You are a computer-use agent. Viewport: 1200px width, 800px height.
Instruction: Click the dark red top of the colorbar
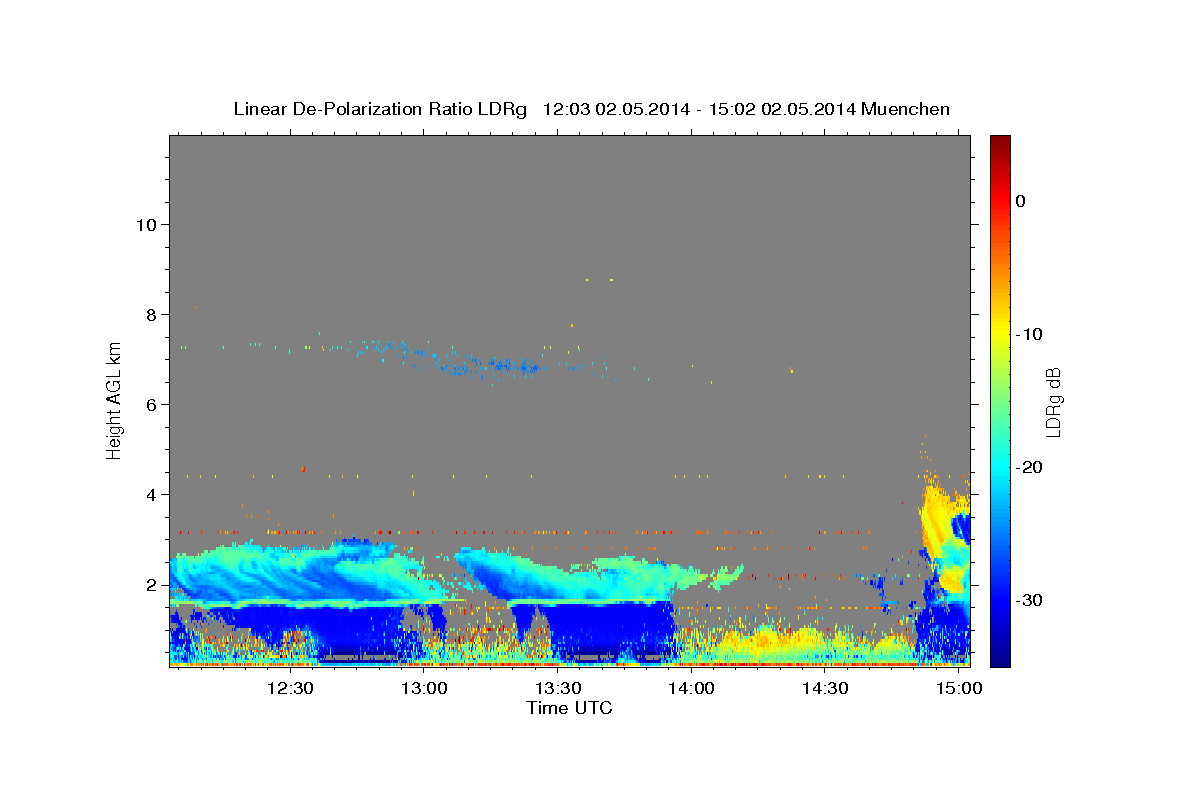tap(1000, 143)
